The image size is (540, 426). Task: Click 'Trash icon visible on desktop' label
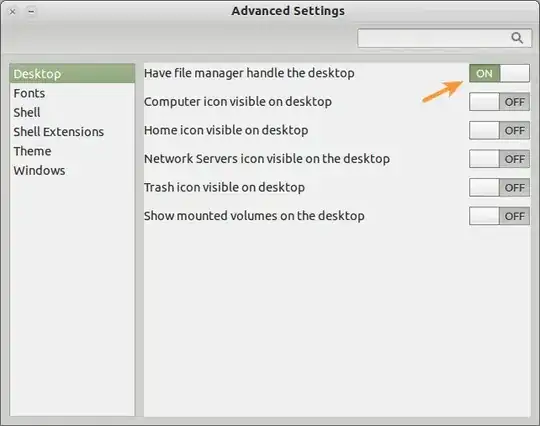click(224, 188)
